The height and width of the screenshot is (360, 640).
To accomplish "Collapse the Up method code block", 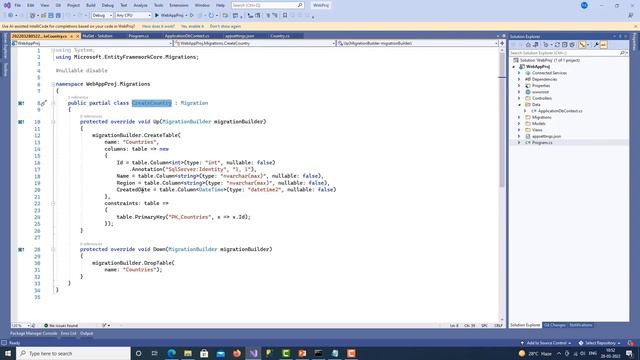I will click(x=53, y=122).
